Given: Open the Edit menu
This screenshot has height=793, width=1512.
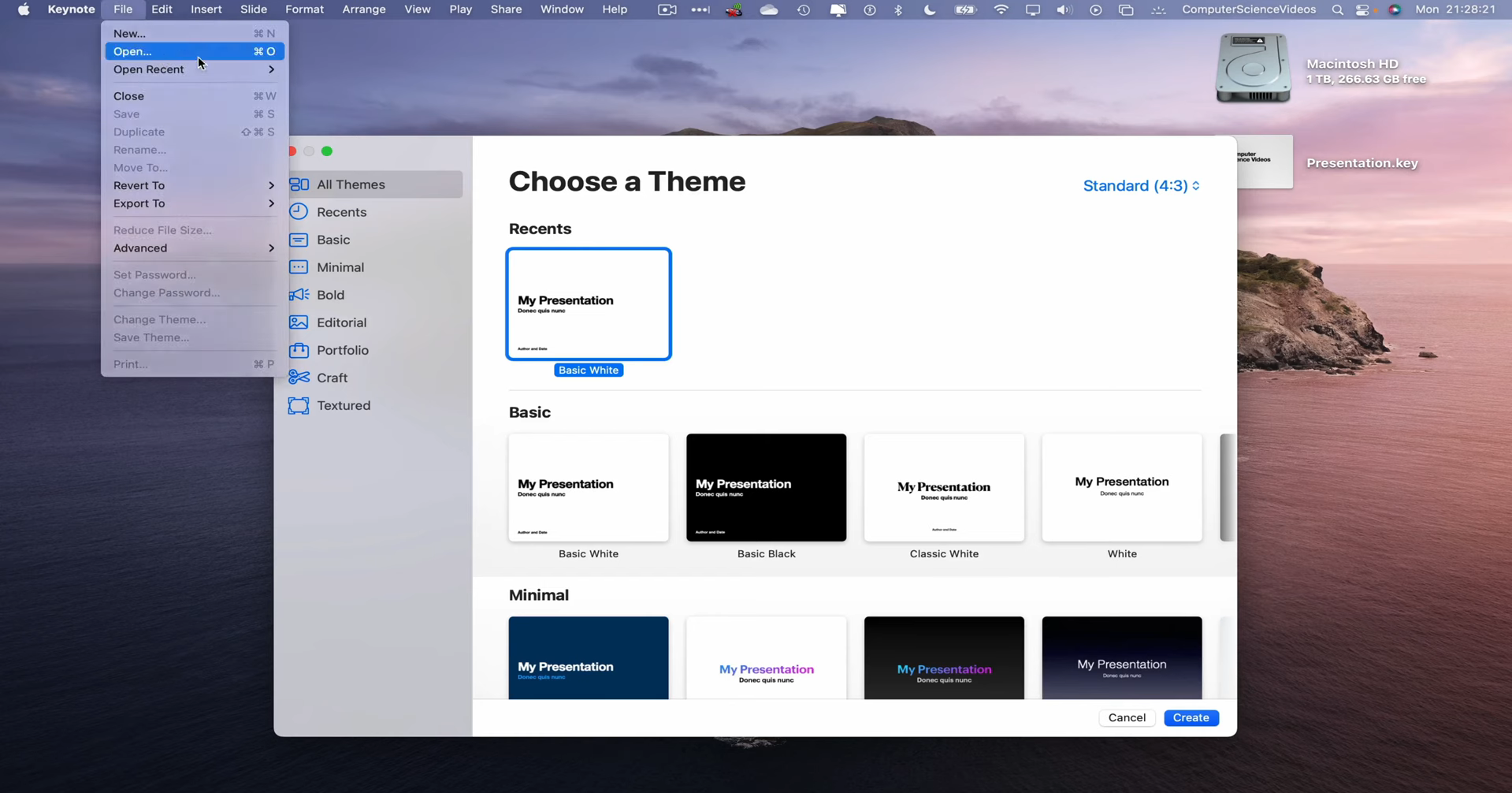Looking at the screenshot, I should (162, 9).
